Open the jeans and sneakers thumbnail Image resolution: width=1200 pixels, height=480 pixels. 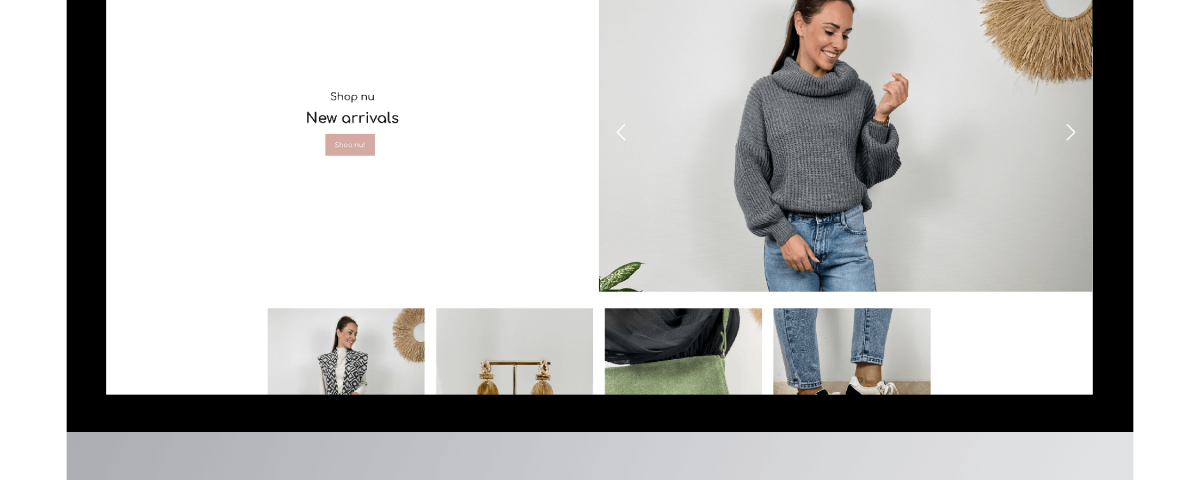pyautogui.click(x=852, y=351)
